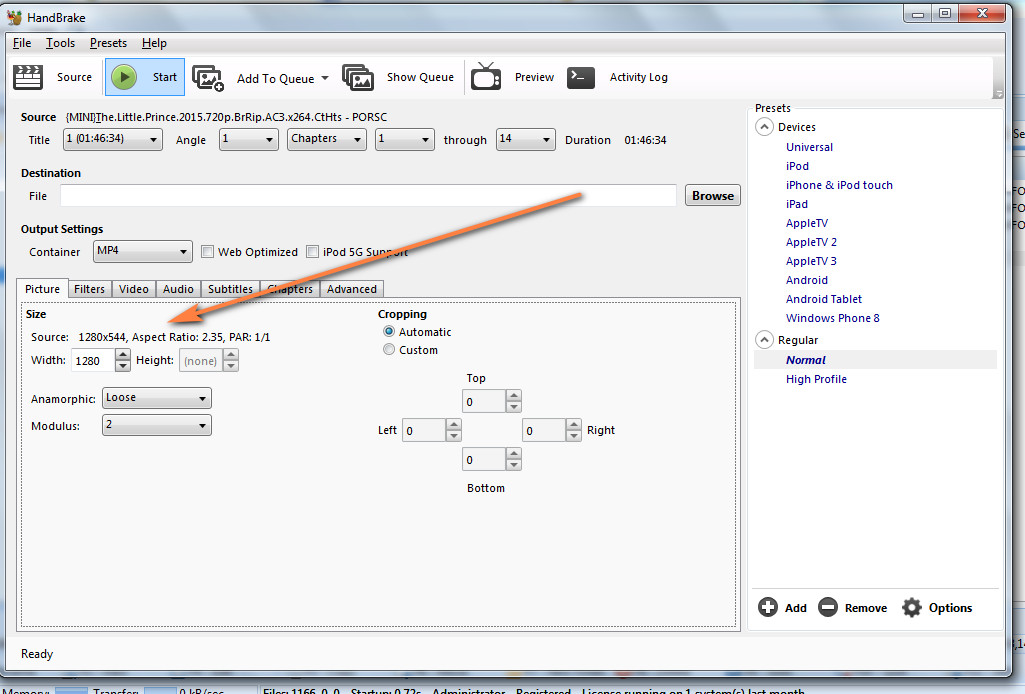Open the Presets menu
The height and width of the screenshot is (694, 1025).
[108, 43]
